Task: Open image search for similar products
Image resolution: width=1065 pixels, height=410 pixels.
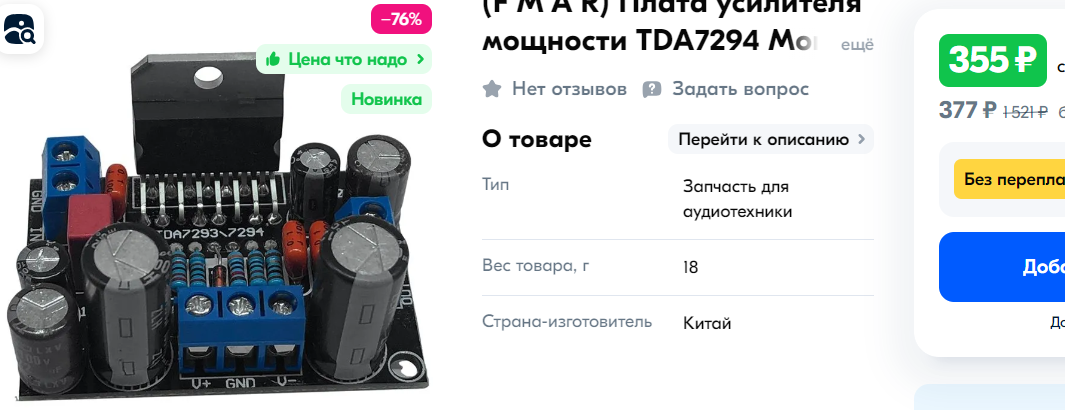Action: click(19, 29)
